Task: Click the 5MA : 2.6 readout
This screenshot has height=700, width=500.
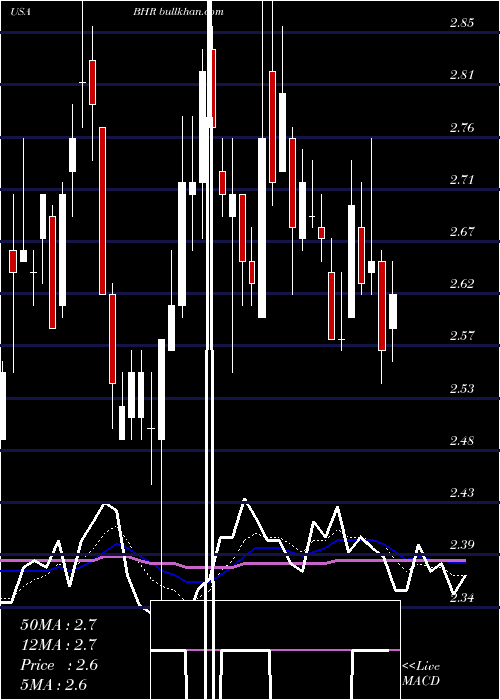Action: click(x=54, y=685)
